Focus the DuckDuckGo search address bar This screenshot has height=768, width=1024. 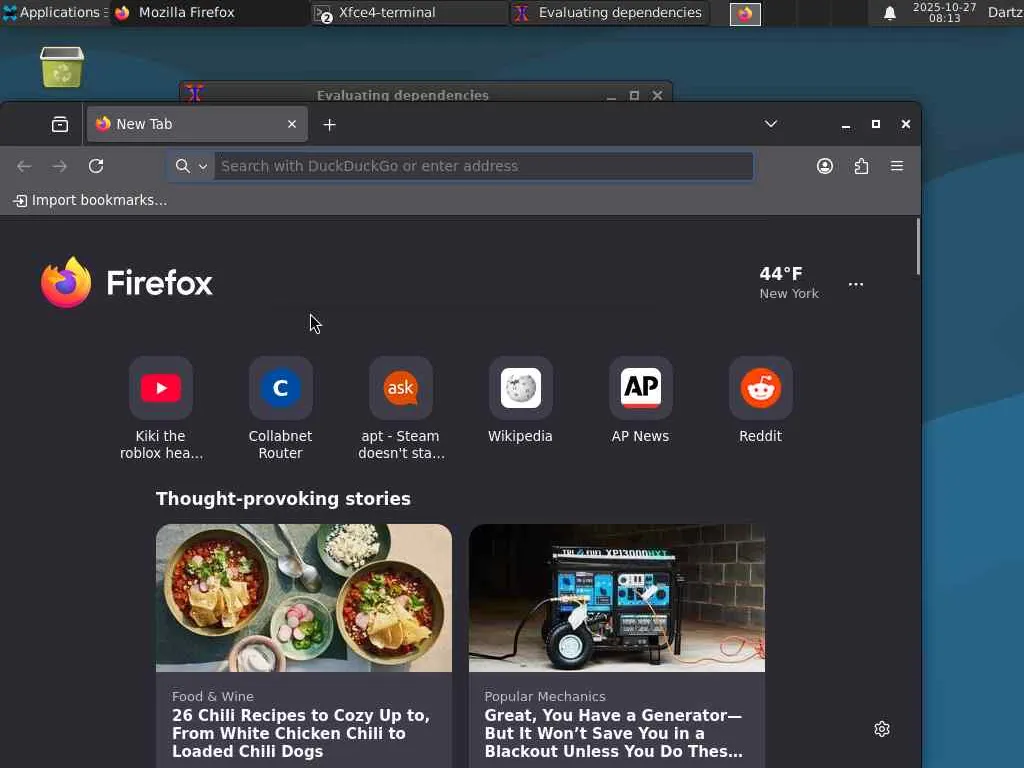coord(483,166)
